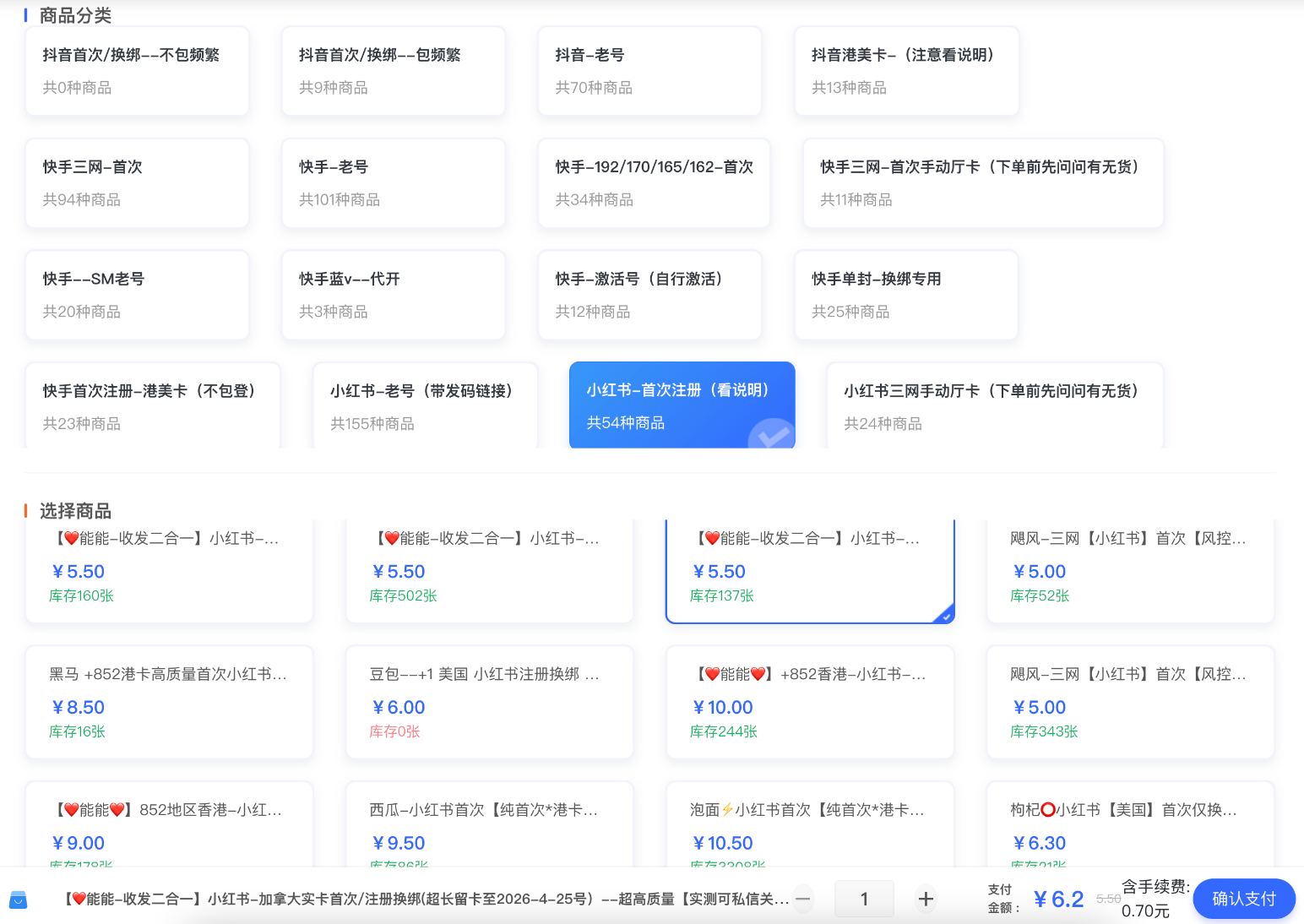The width and height of the screenshot is (1304, 924).
Task: Open the 抖音港美卡 category card
Action: [905, 71]
